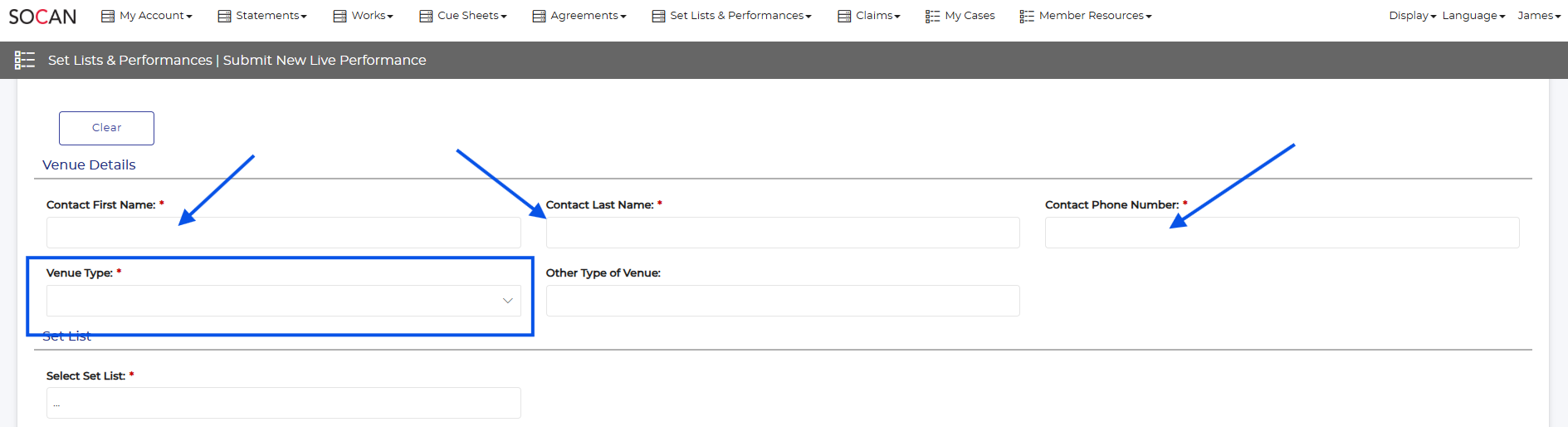Click the Cue Sheets menu icon

pos(426,16)
